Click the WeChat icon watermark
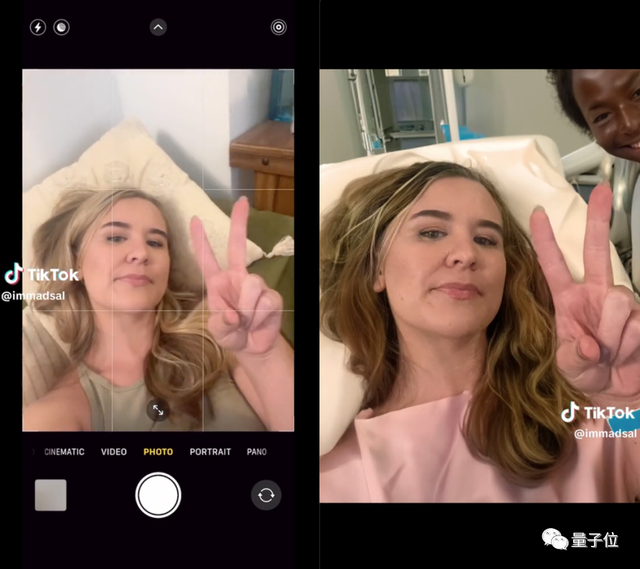The width and height of the screenshot is (640, 569). pos(555,539)
